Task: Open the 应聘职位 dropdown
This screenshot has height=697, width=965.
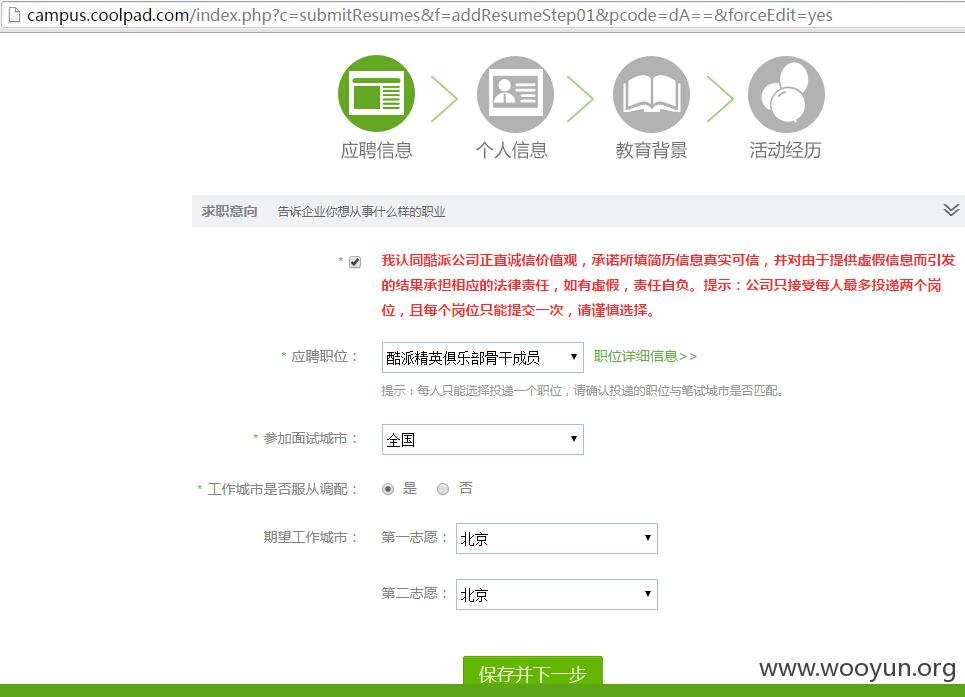Action: 482,357
